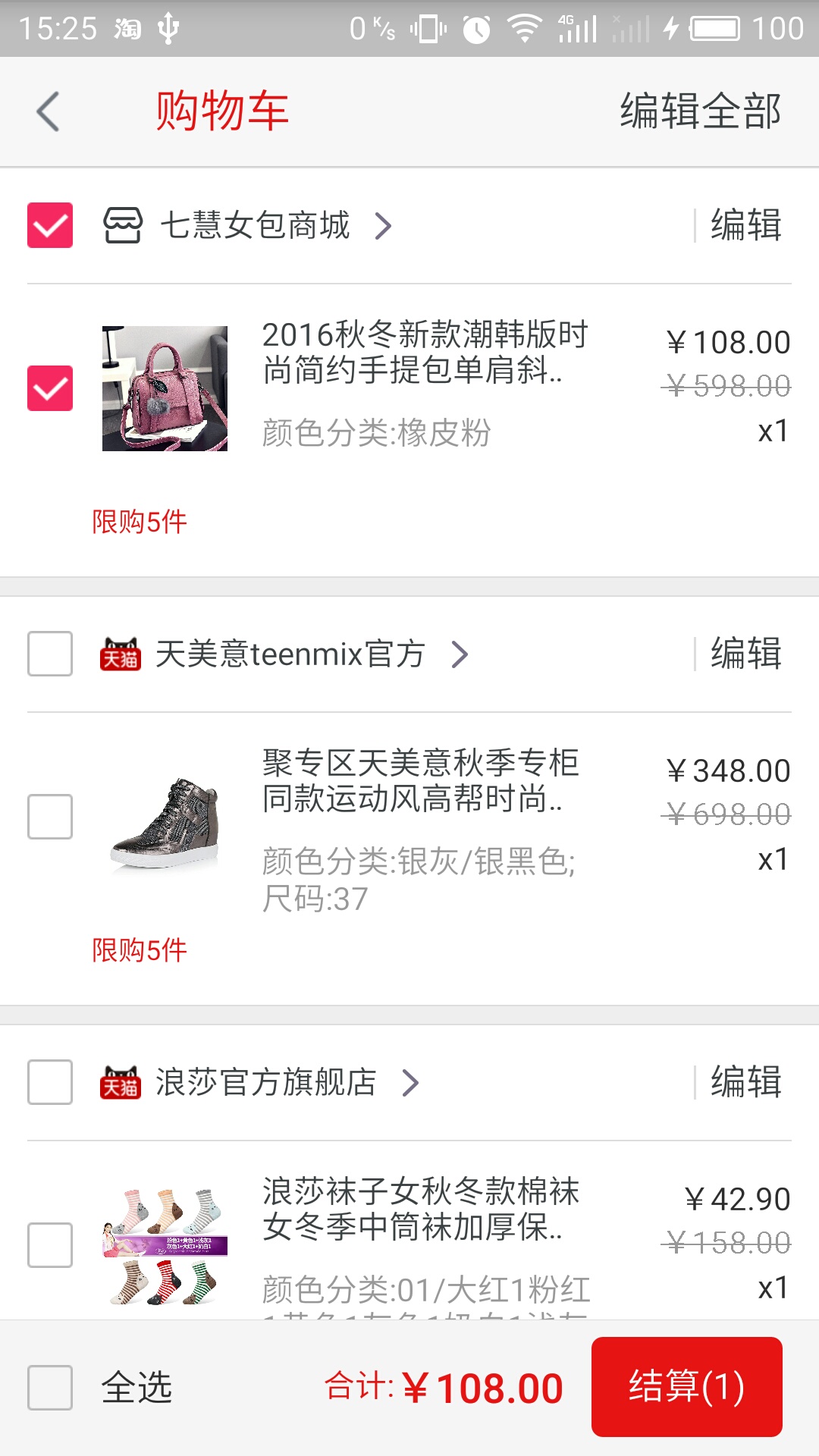Screen dimensions: 819x1456
Task: Uncheck the 七慧女包商城 shop checkbox
Action: click(x=50, y=225)
